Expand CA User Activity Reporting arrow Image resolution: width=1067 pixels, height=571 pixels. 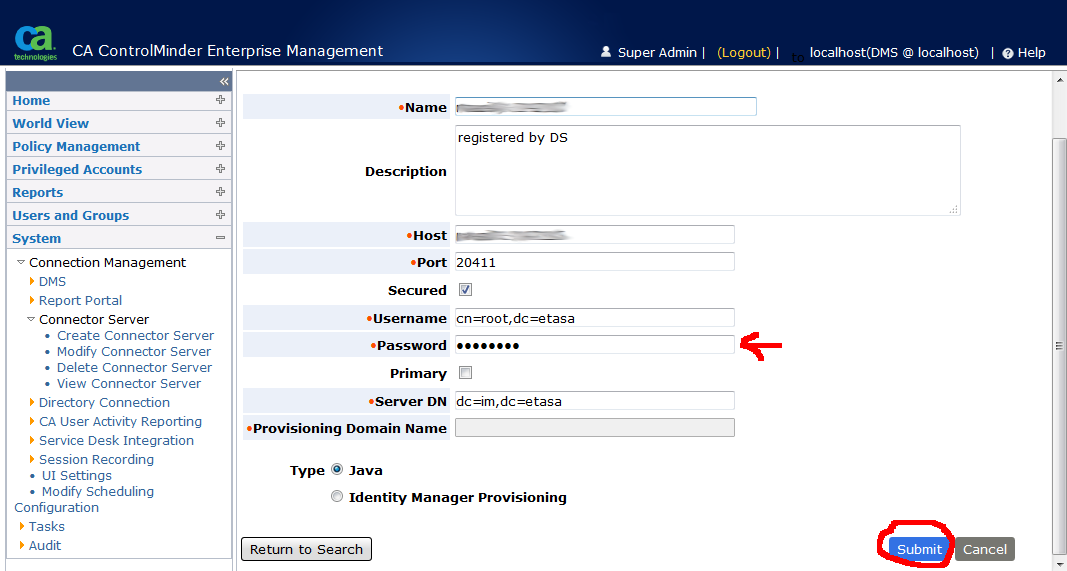tap(31, 421)
